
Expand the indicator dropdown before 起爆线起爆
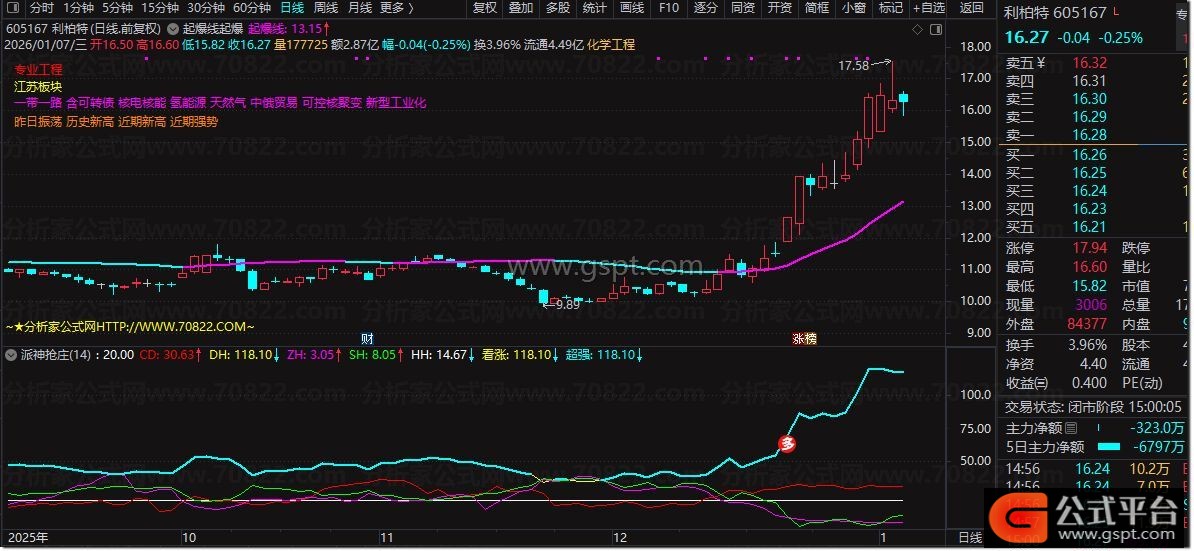coord(172,29)
